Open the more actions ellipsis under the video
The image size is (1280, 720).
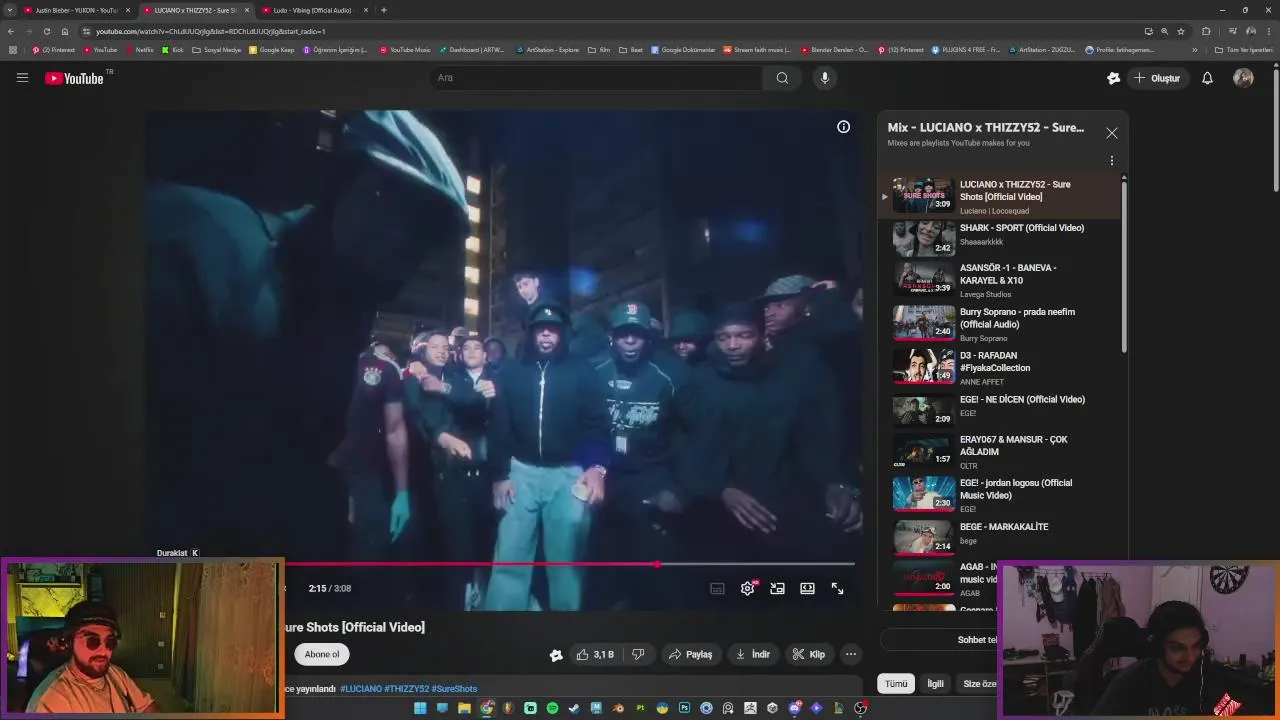coord(850,654)
